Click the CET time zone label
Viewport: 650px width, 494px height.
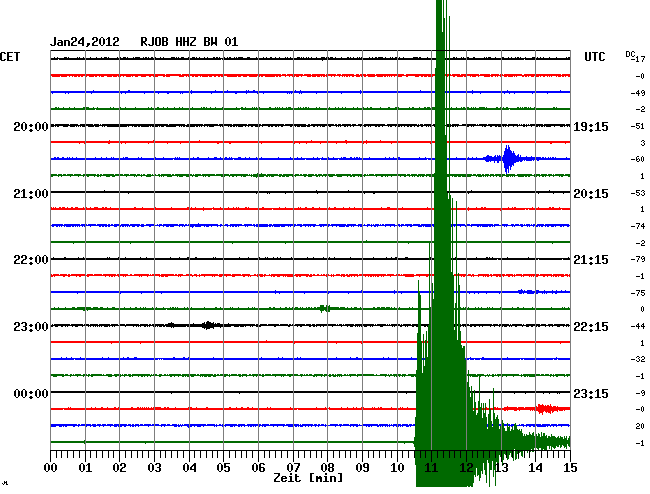tap(10, 57)
